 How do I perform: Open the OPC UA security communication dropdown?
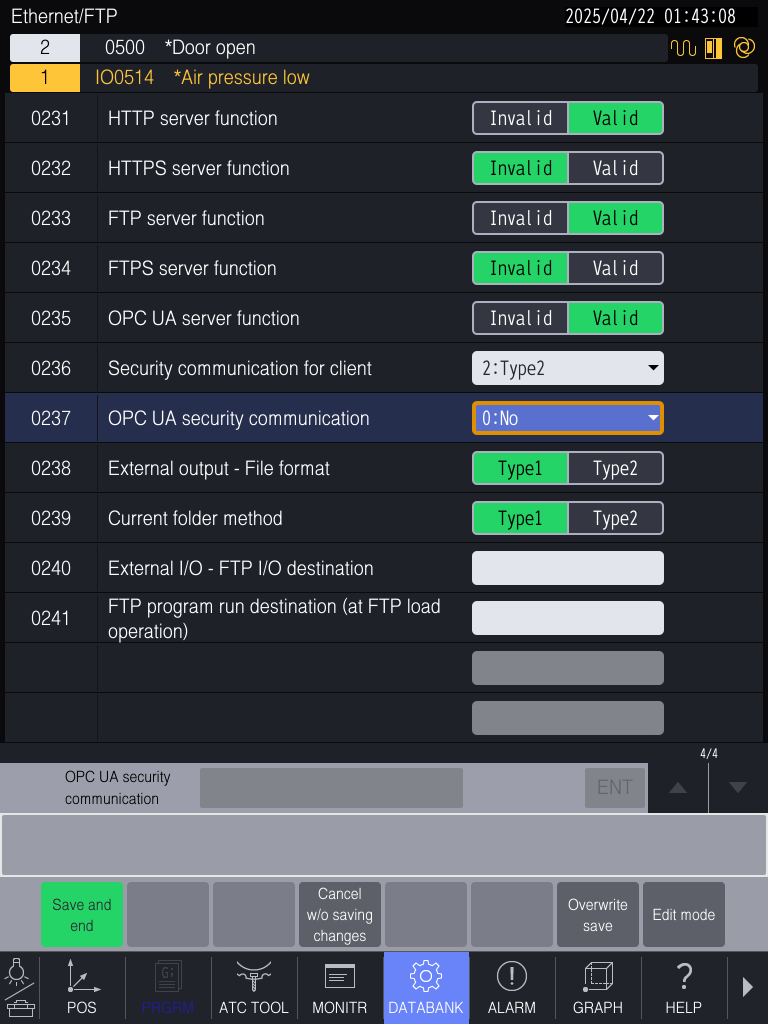567,418
